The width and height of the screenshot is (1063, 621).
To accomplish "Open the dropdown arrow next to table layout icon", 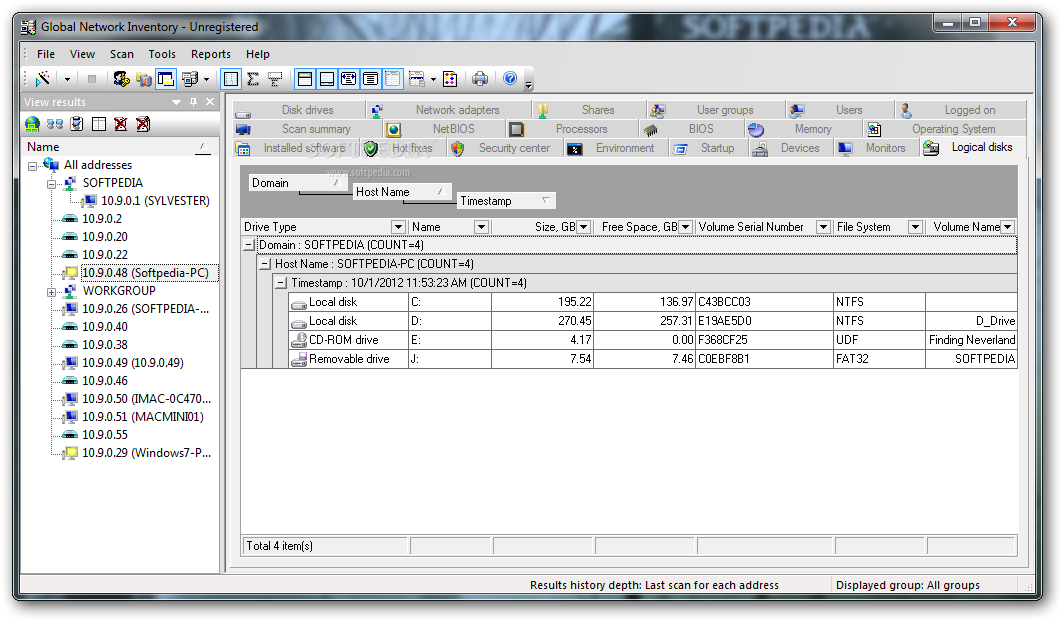I will [x=433, y=79].
